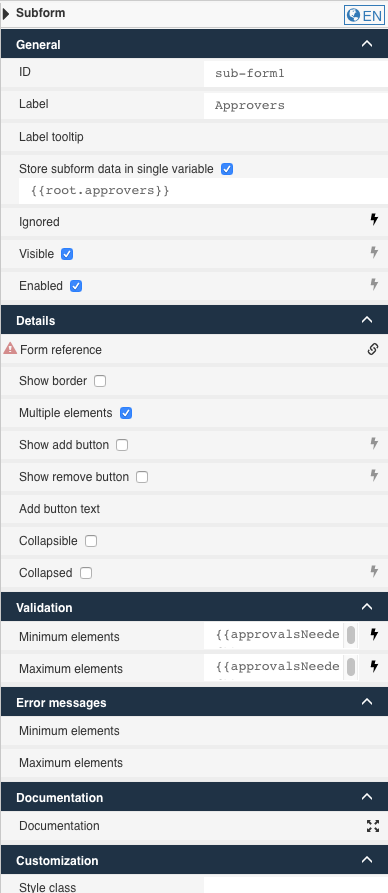
Task: Click the Documentation expand-to-fullscreen icon
Action: tap(373, 826)
